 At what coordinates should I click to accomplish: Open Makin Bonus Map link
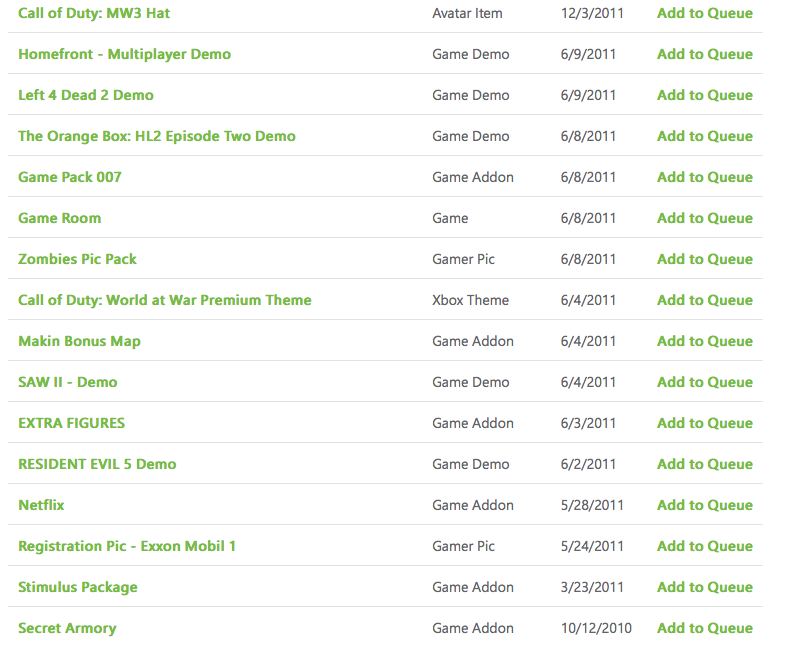point(79,341)
